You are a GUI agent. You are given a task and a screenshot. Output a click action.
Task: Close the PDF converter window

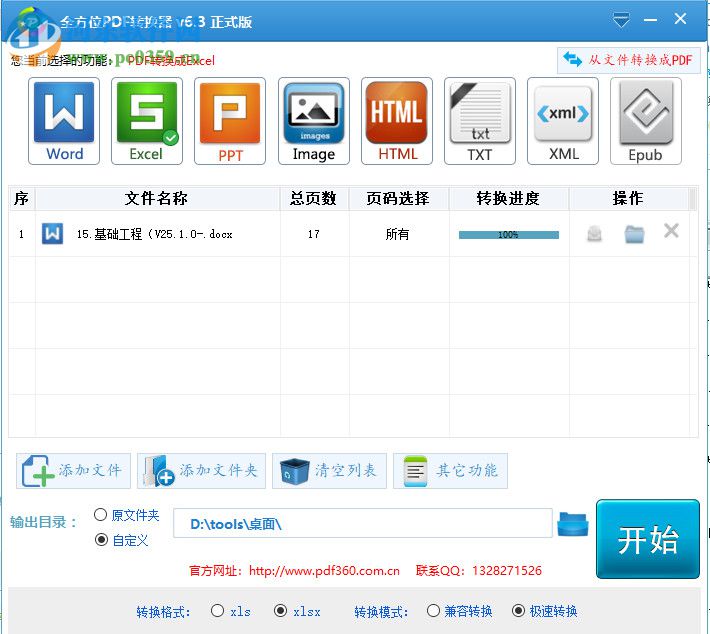[680, 19]
